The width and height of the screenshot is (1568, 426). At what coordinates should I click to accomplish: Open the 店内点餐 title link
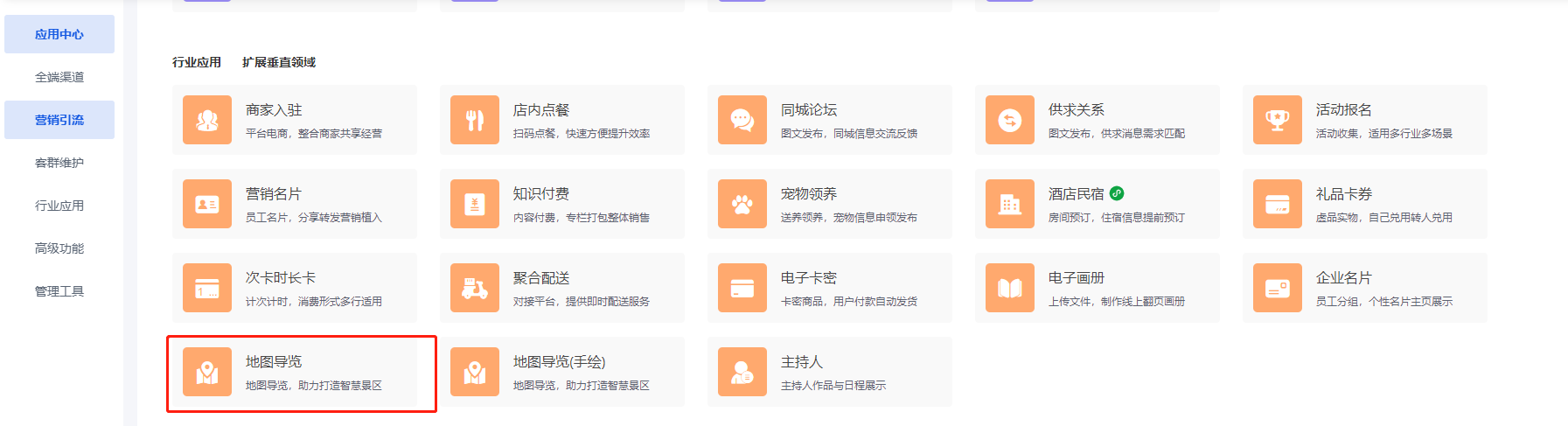(541, 110)
